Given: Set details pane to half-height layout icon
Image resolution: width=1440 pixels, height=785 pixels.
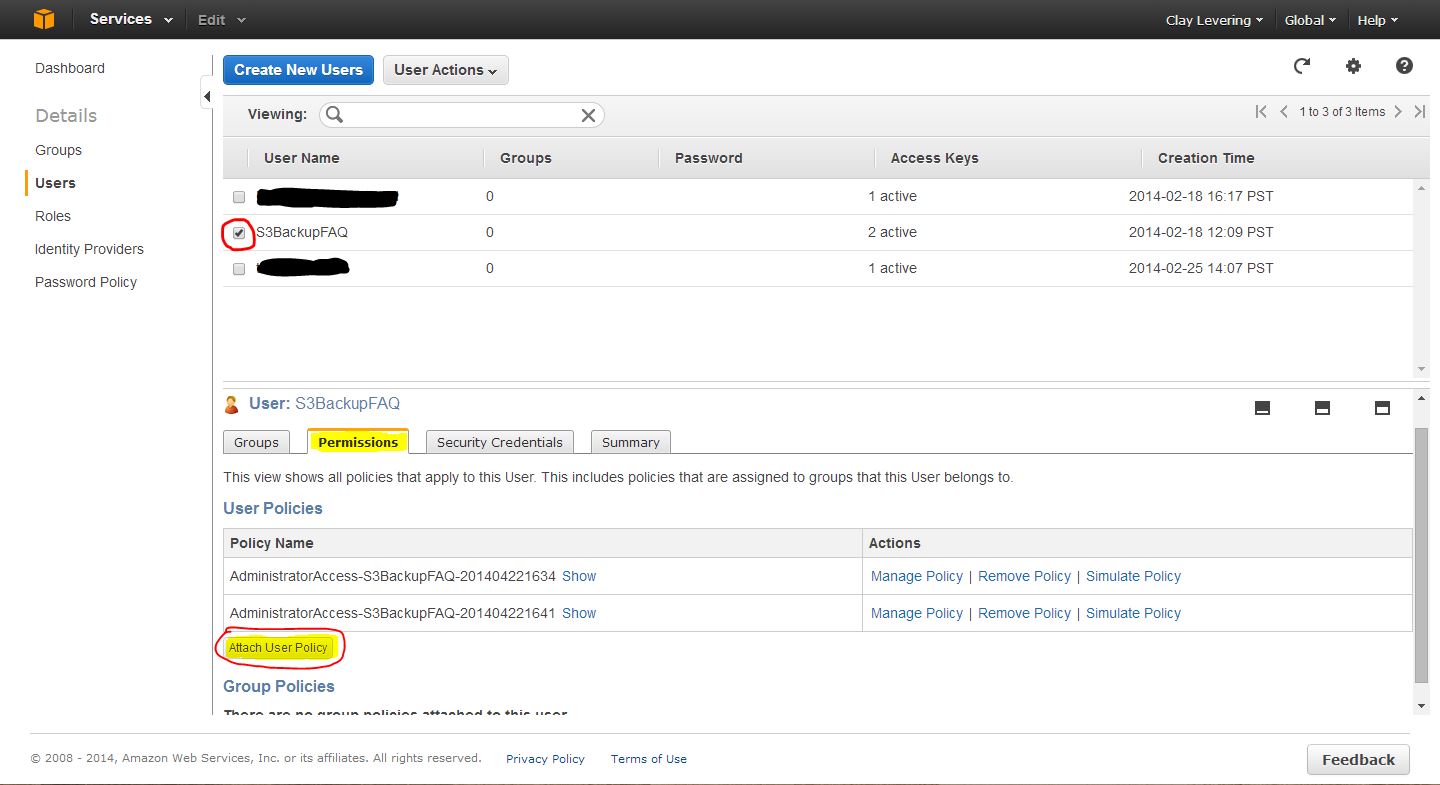Looking at the screenshot, I should pyautogui.click(x=1322, y=408).
